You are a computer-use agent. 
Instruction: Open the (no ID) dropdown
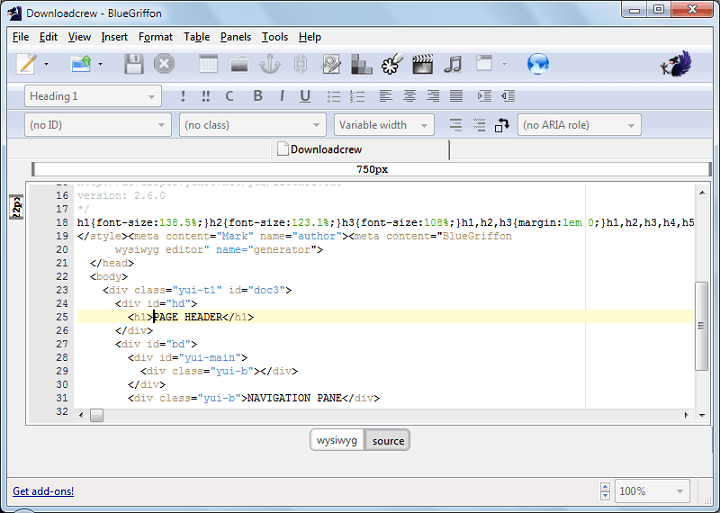tap(98, 125)
